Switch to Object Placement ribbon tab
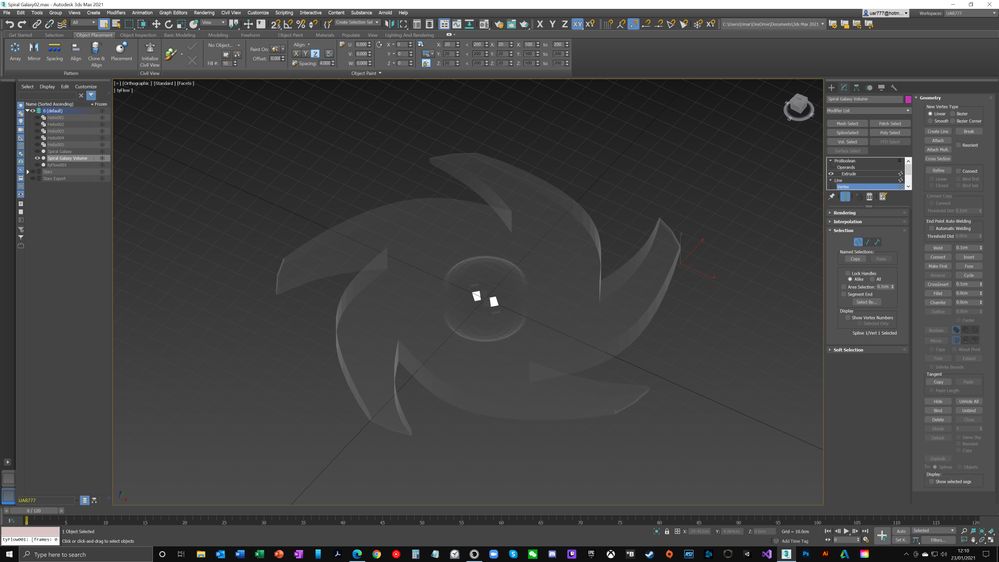Image resolution: width=999 pixels, height=562 pixels. [94, 35]
